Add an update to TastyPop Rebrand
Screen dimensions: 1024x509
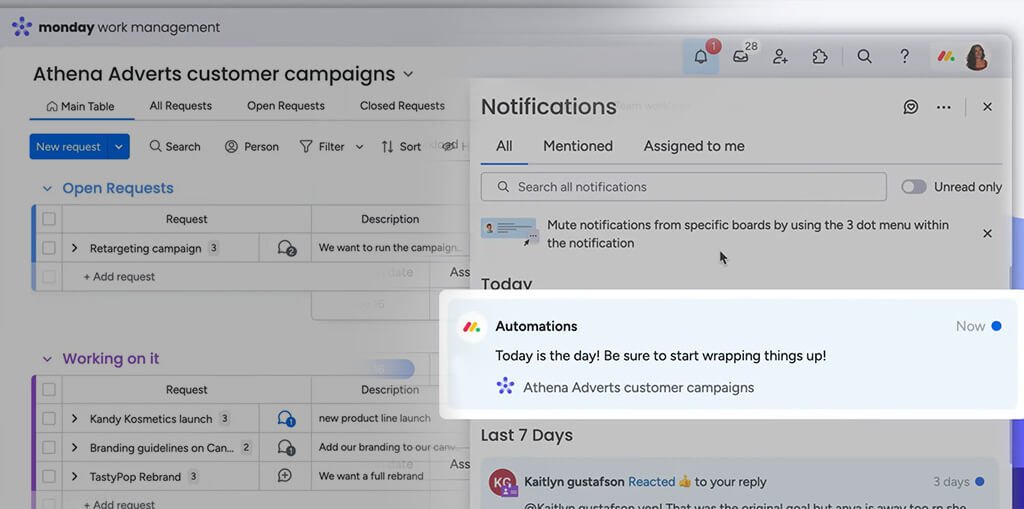pos(285,476)
